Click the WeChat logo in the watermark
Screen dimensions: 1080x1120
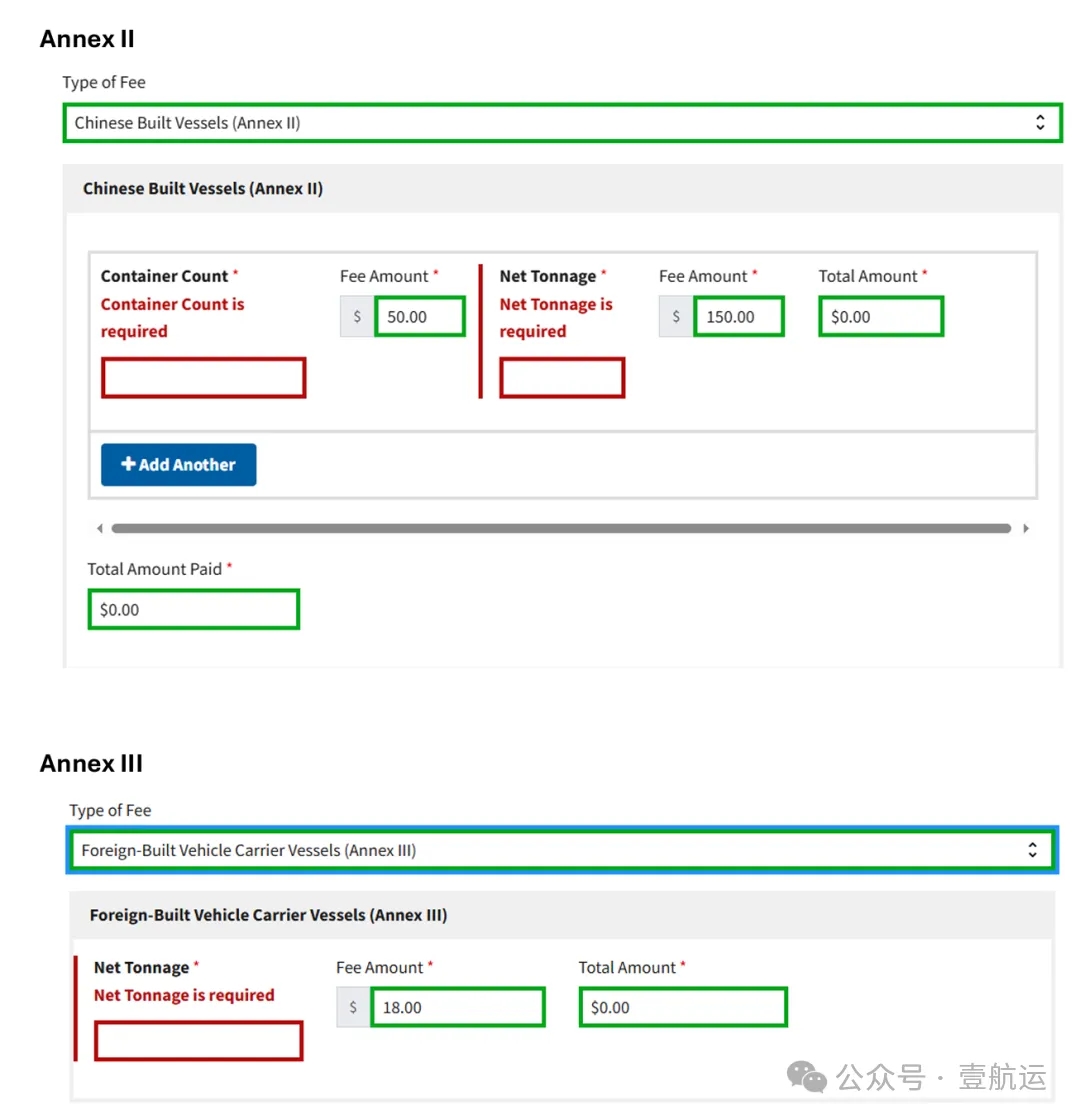coord(807,1076)
